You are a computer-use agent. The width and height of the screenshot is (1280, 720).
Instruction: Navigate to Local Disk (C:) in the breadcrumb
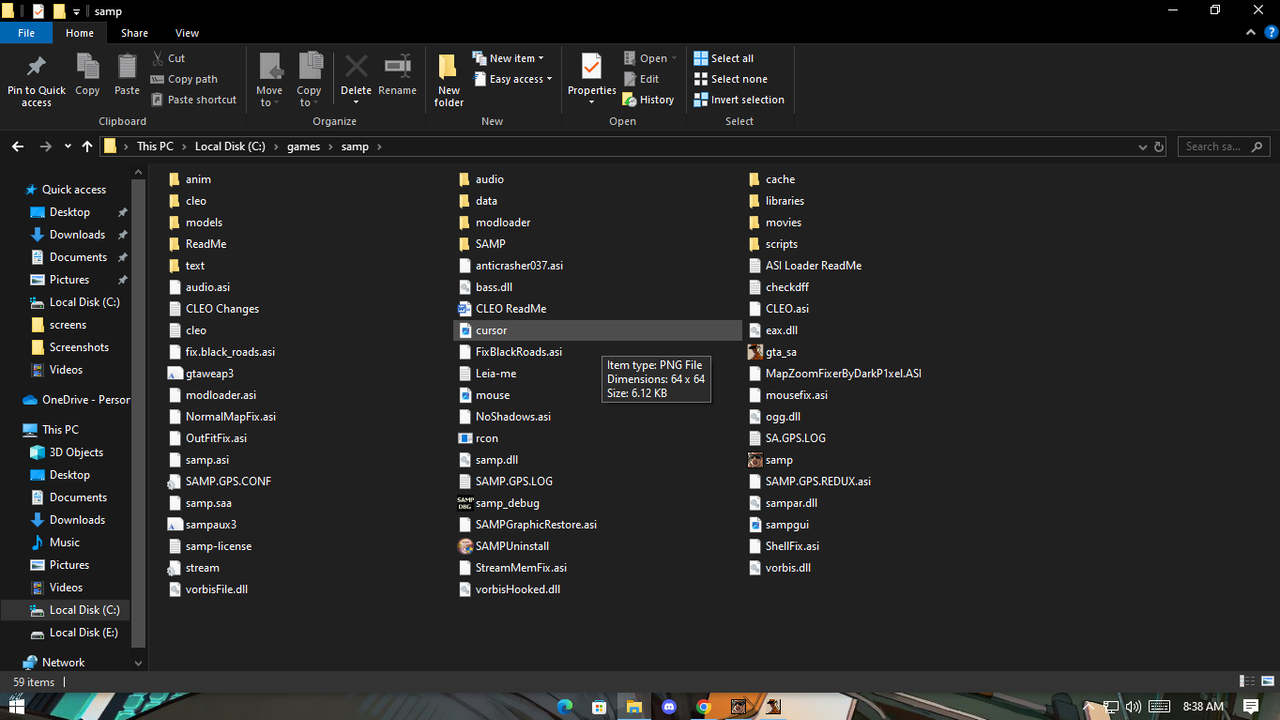tap(230, 146)
